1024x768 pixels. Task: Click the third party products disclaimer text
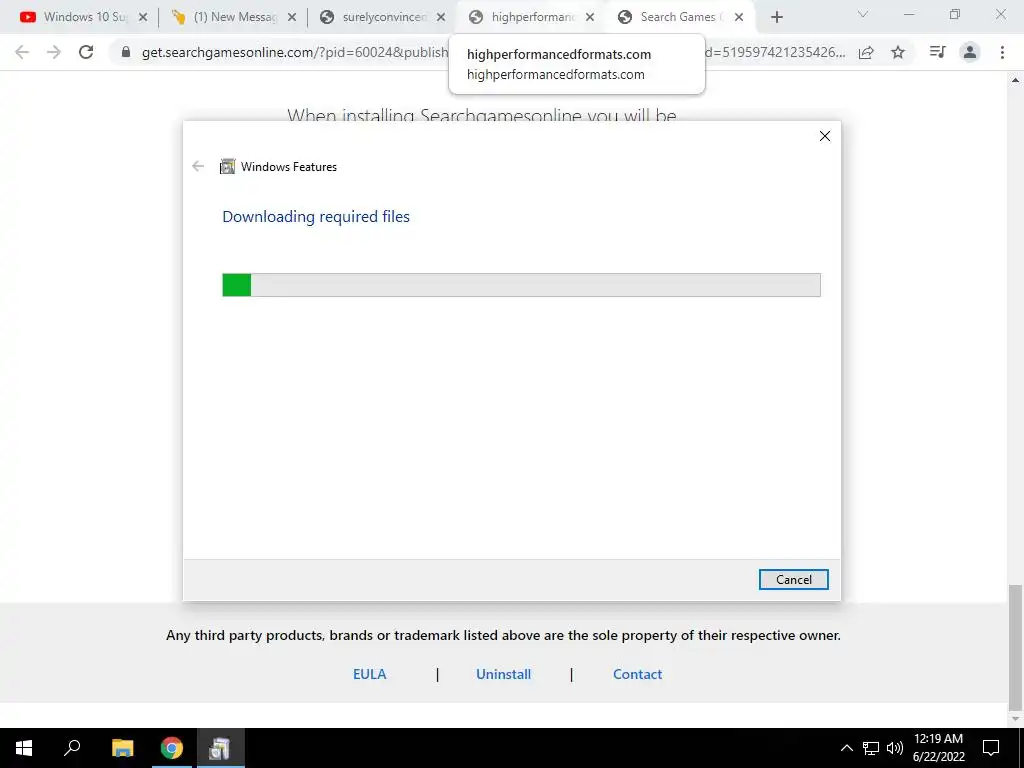504,635
